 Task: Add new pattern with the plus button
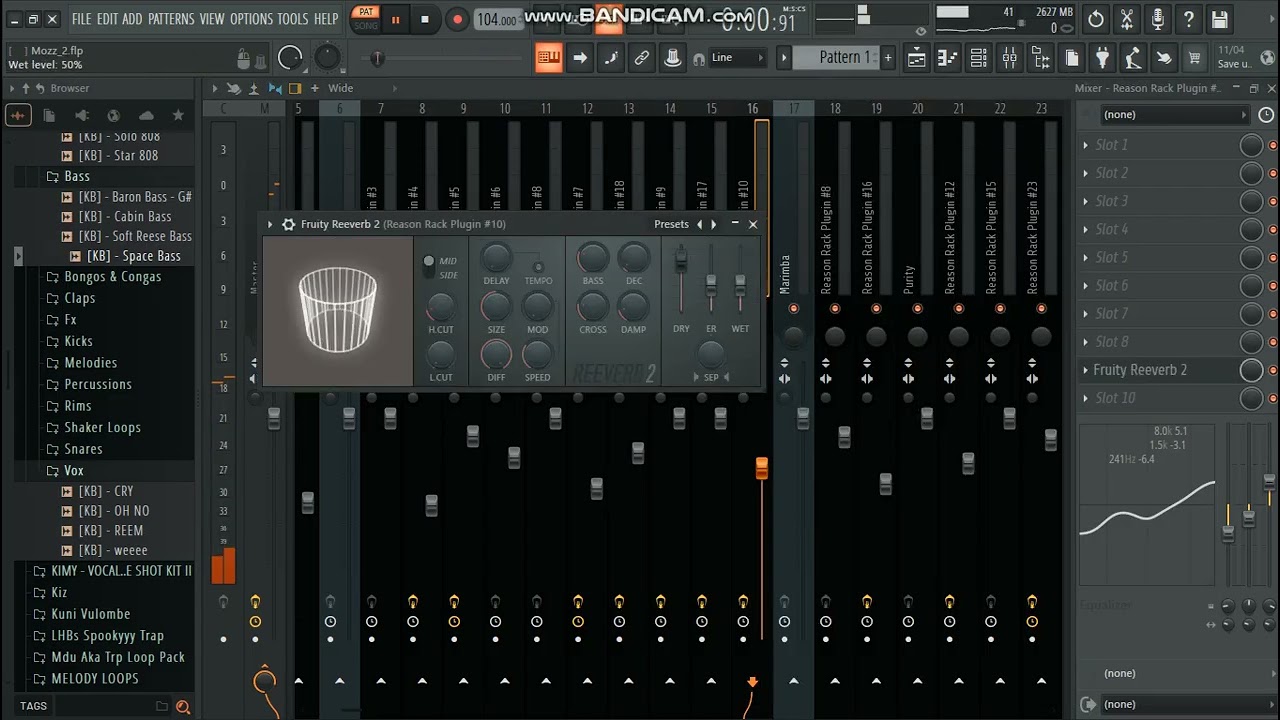(887, 58)
